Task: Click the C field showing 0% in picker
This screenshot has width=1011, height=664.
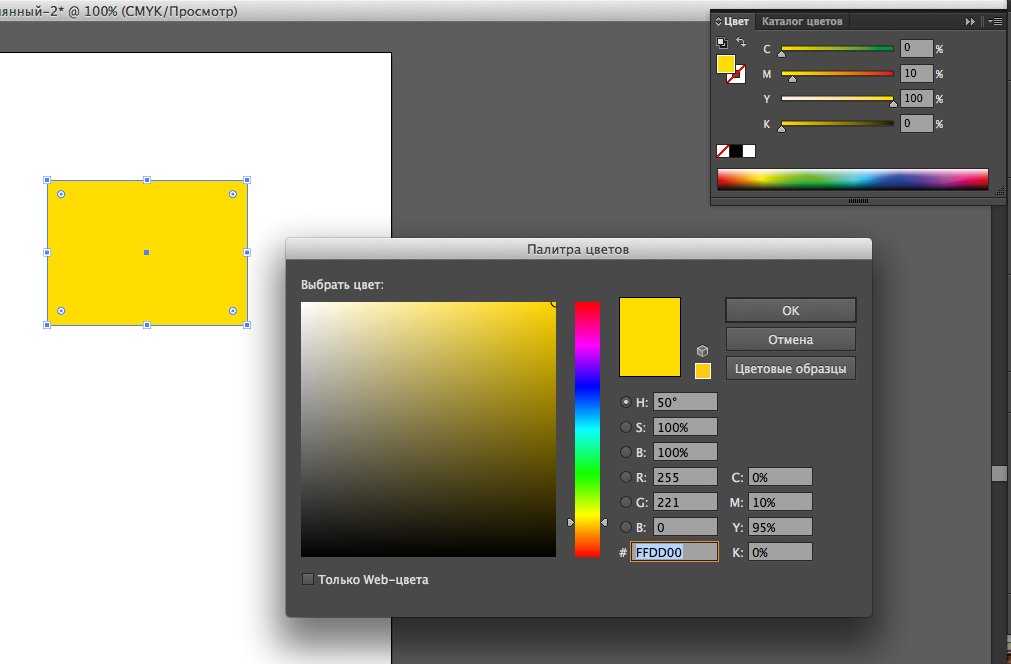Action: point(780,477)
